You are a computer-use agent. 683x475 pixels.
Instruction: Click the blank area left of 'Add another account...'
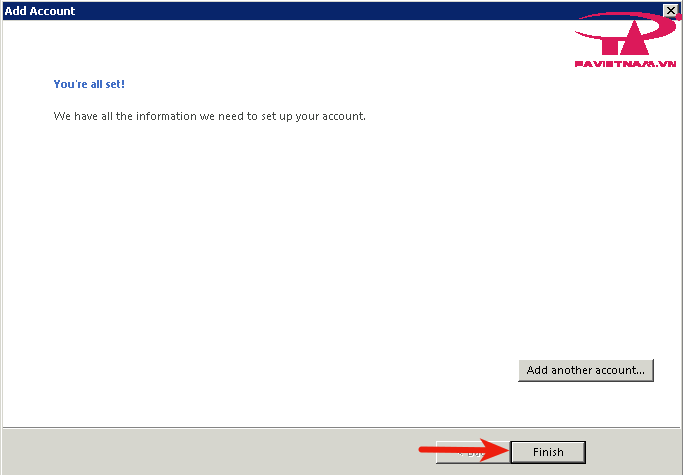click(300, 370)
